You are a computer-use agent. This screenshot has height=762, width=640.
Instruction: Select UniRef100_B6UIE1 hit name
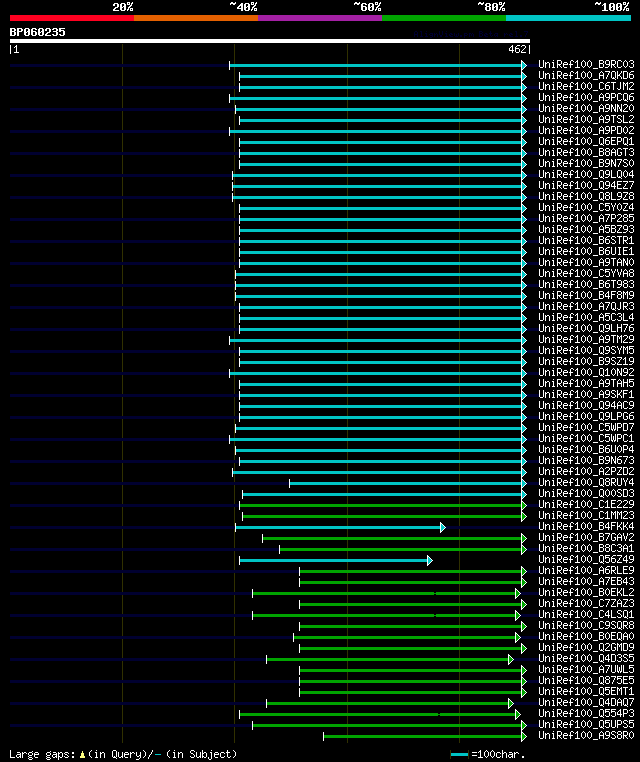[586, 251]
